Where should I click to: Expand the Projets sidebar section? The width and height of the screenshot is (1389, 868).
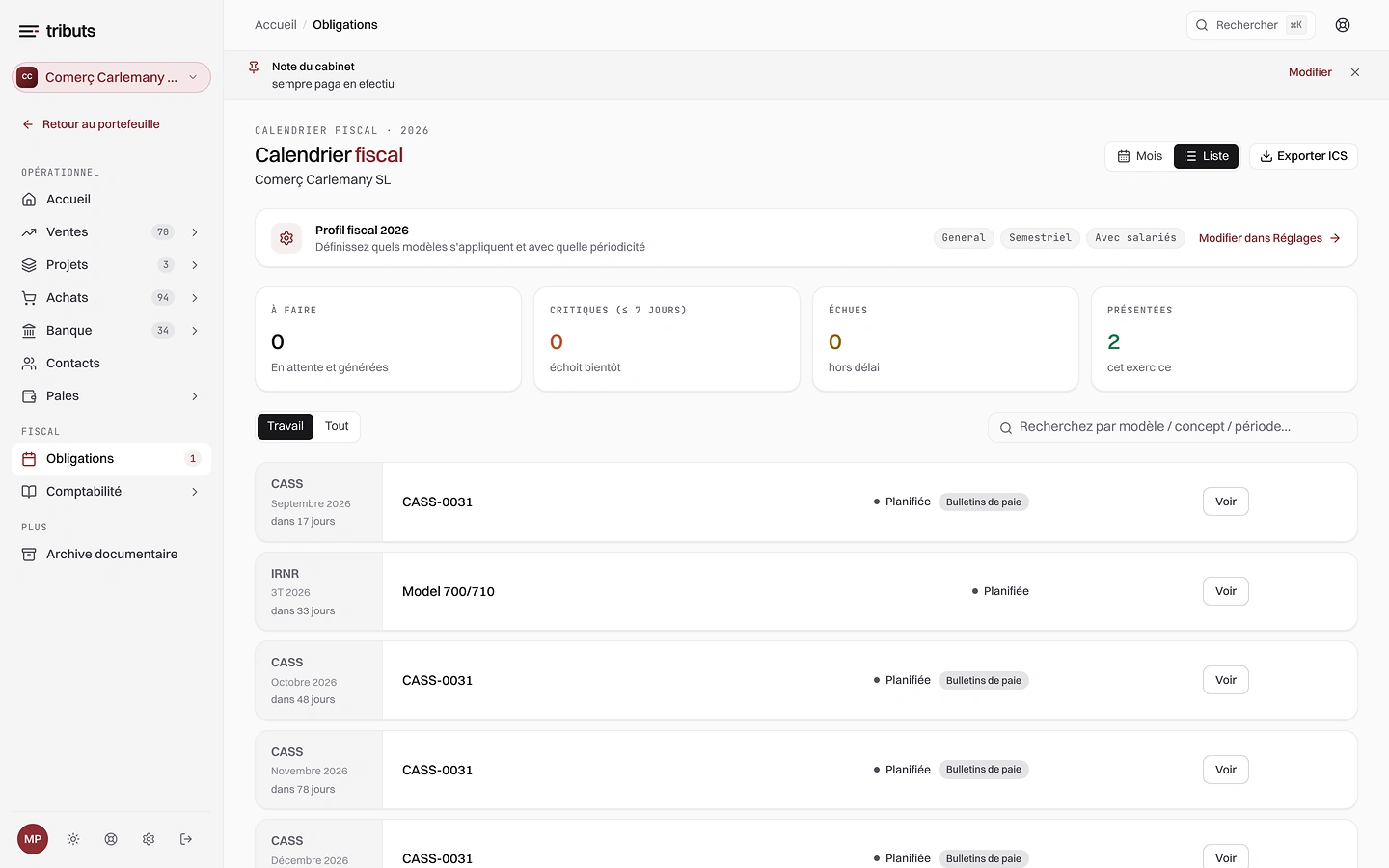tap(195, 265)
